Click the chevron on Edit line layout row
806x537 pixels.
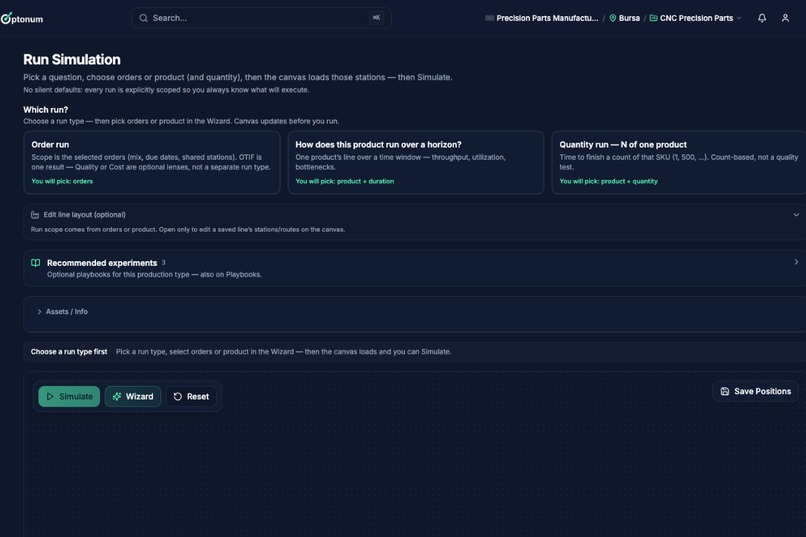click(x=796, y=215)
